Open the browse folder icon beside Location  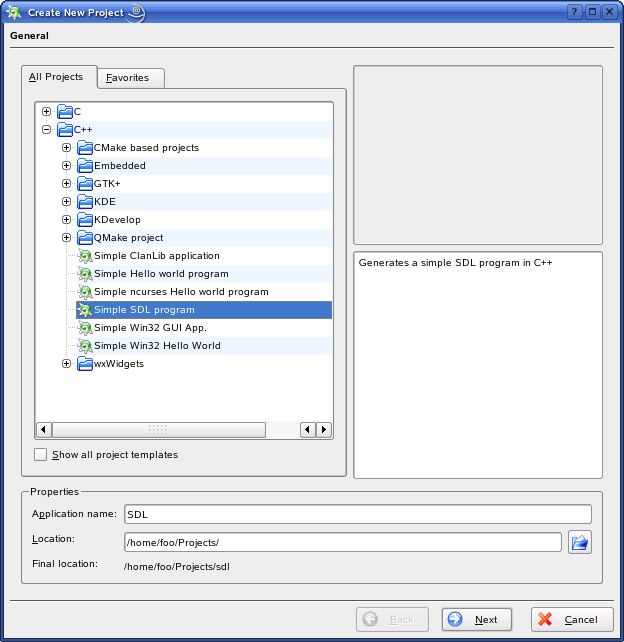[580, 543]
